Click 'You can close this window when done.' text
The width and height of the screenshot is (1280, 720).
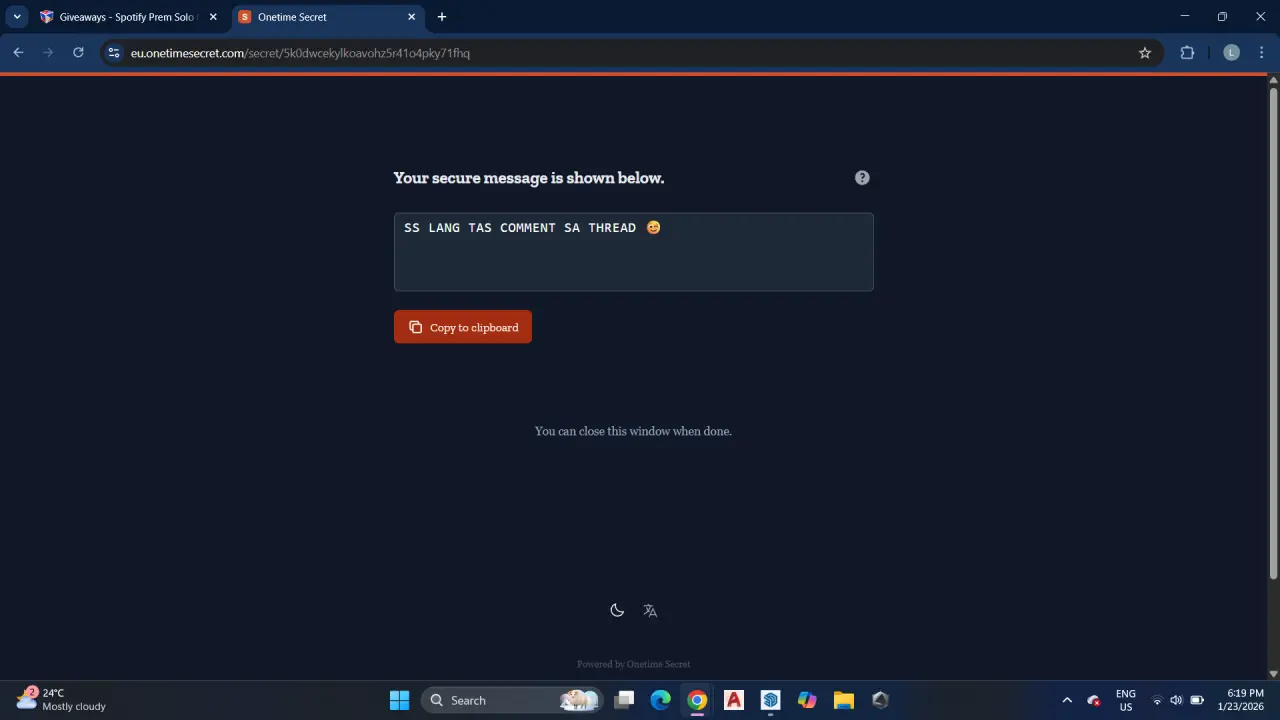633,431
